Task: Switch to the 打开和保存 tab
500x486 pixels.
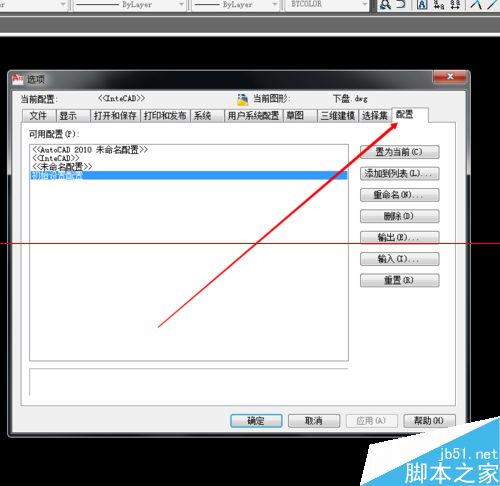Action: 115,116
